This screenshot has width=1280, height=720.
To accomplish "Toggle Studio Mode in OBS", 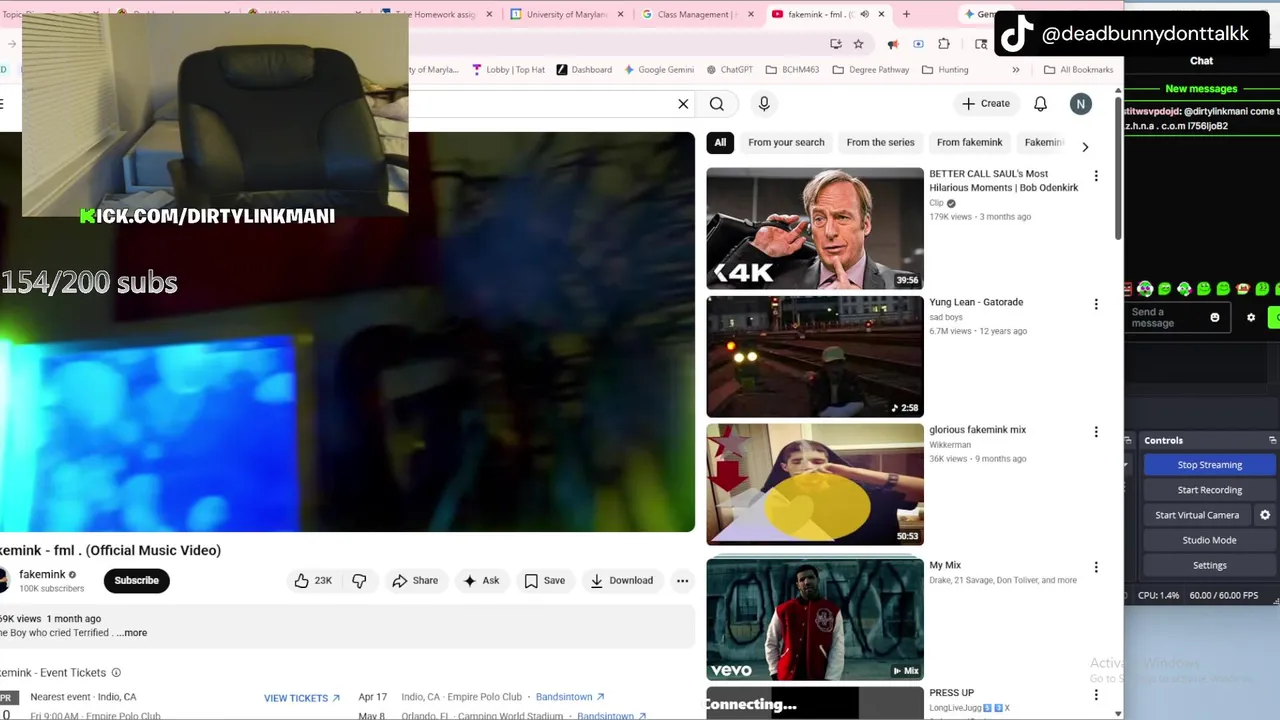I will (x=1209, y=540).
